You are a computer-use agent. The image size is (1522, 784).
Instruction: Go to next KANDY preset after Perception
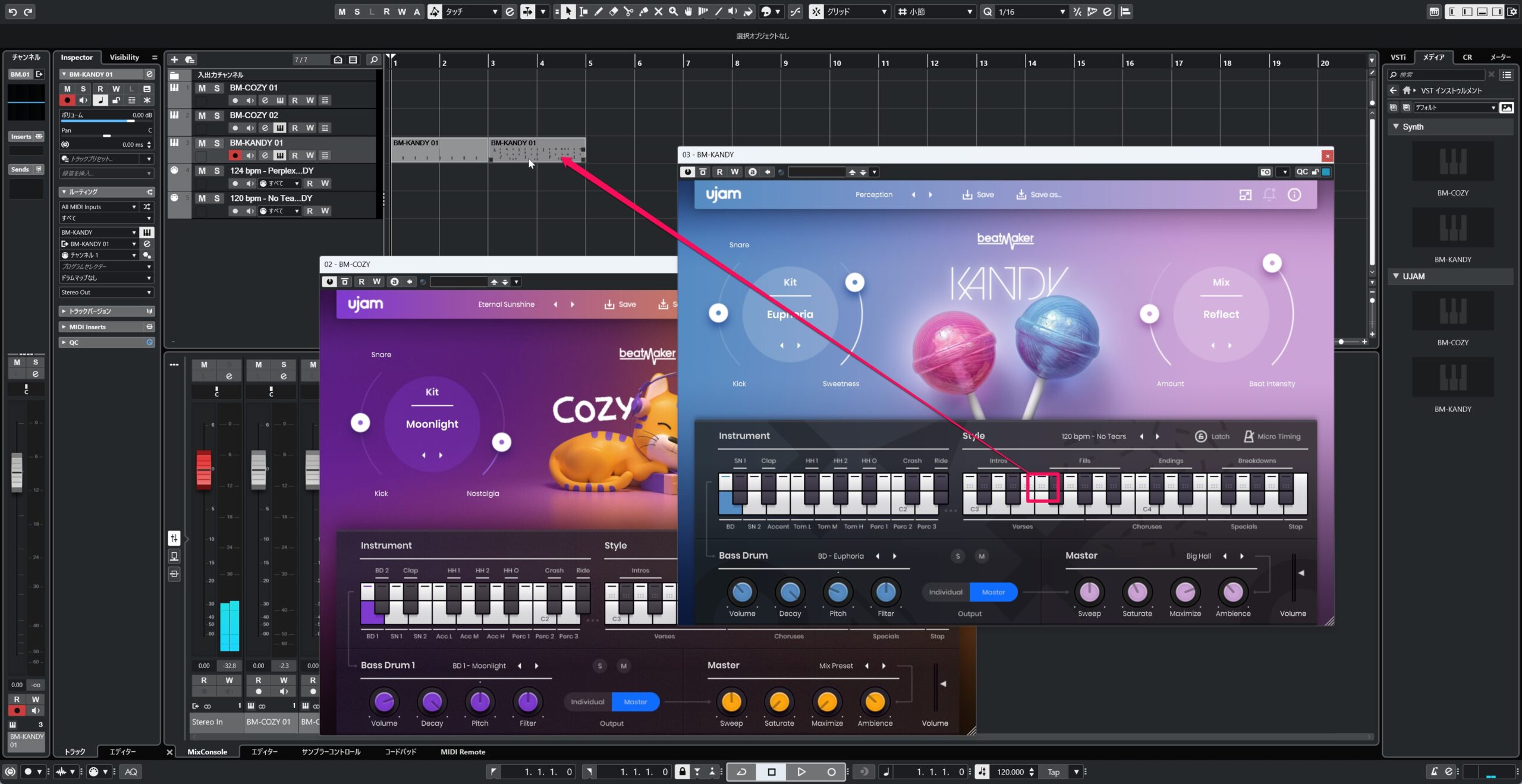pos(930,194)
